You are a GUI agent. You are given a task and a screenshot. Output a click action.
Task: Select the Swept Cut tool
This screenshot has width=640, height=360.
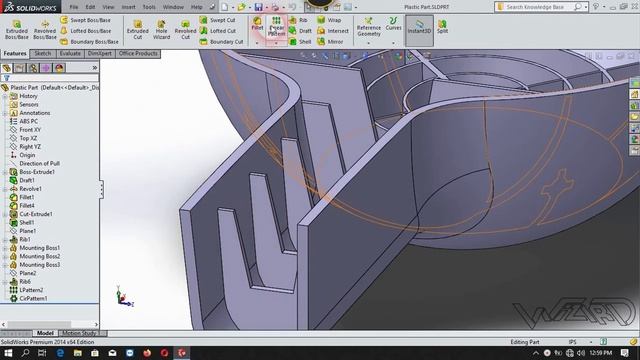tap(218, 20)
